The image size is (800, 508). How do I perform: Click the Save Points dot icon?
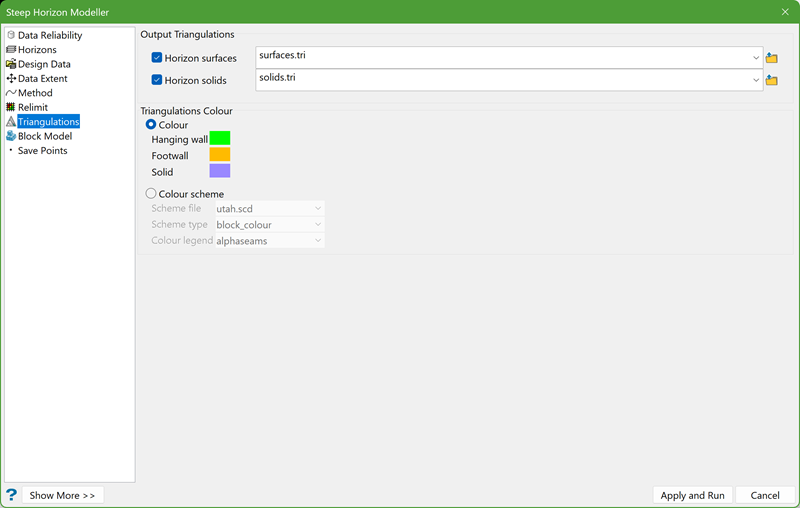(11, 150)
